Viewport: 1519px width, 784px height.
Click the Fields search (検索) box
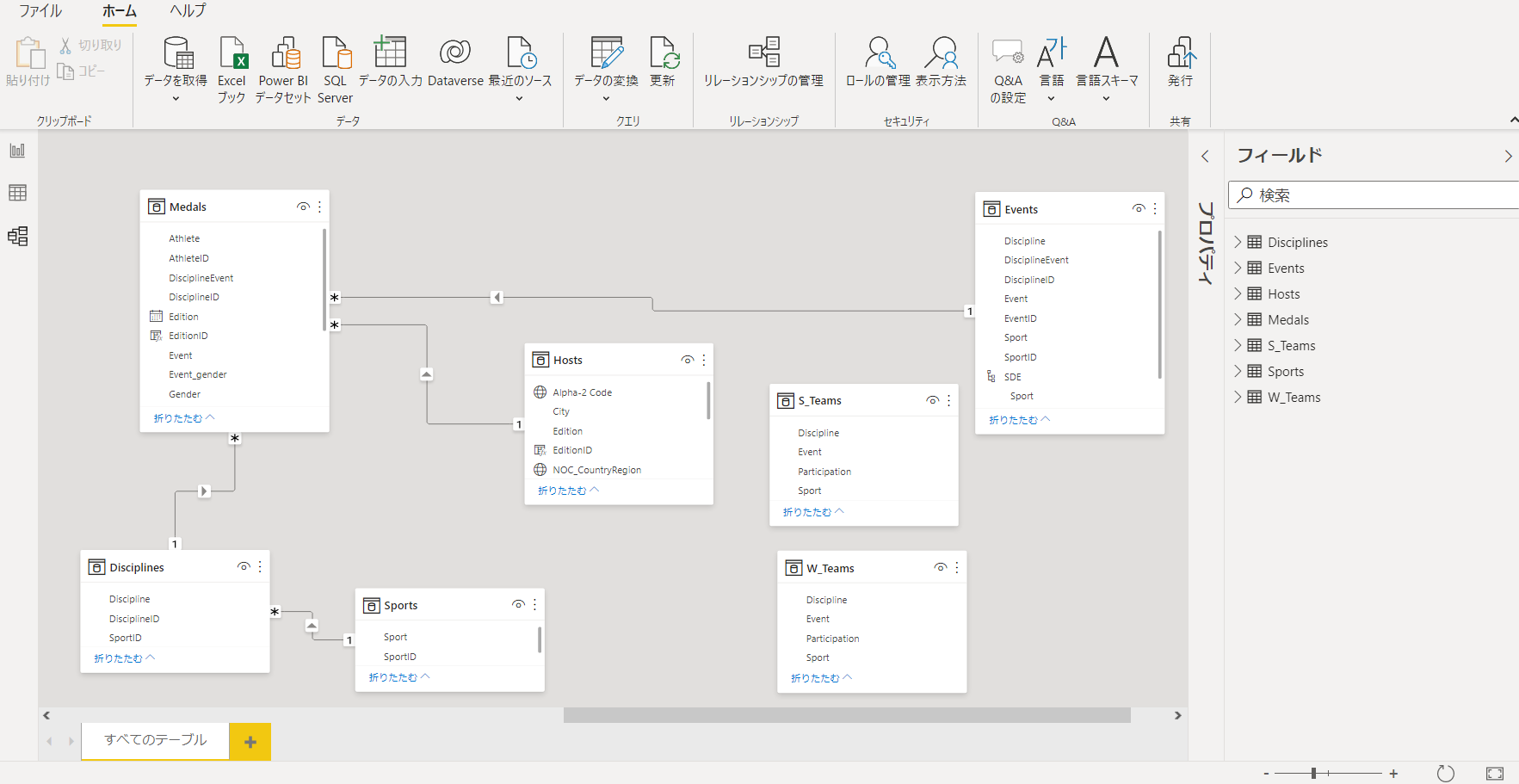pyautogui.click(x=1374, y=195)
